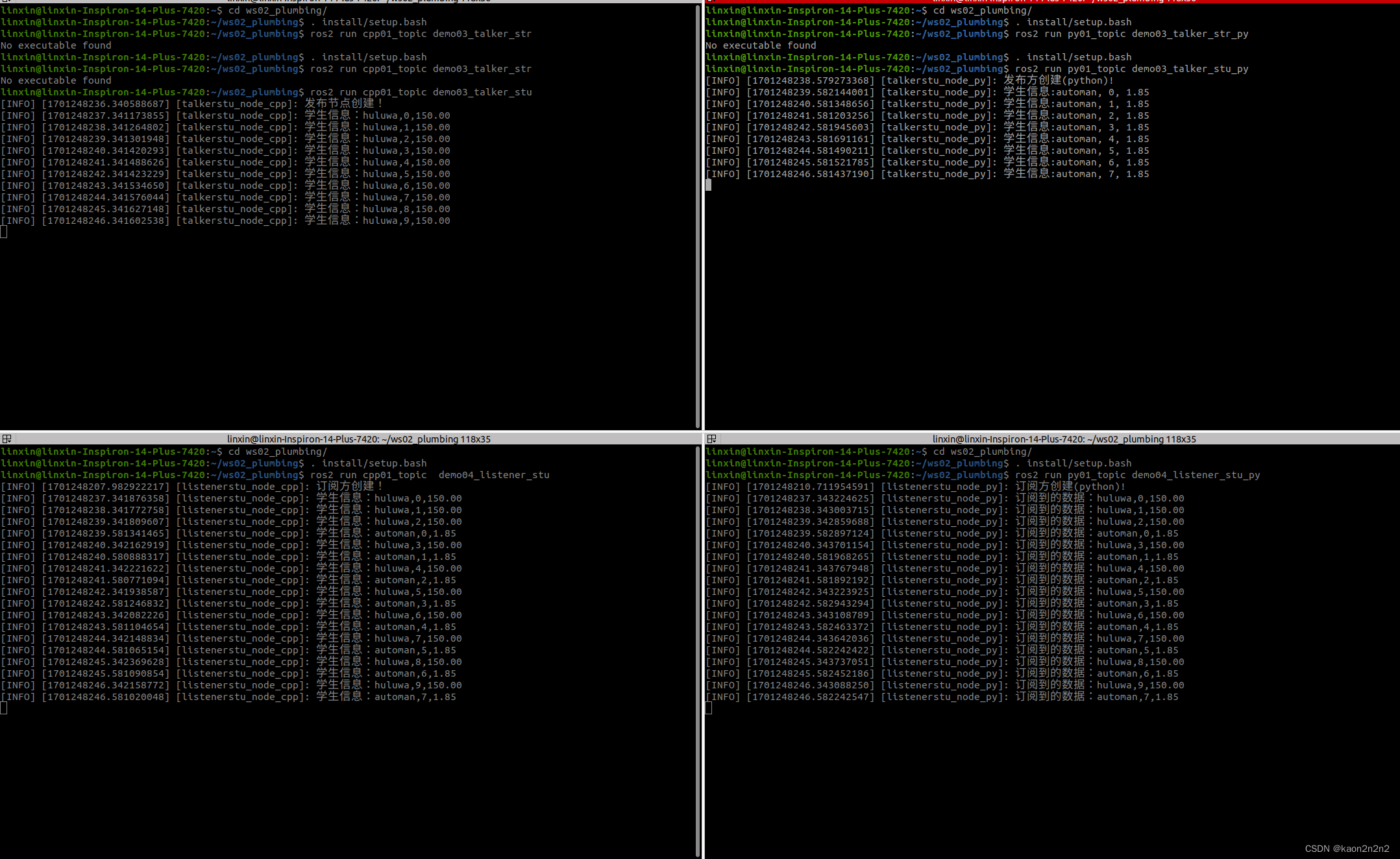This screenshot has width=1400, height=859.
Task: Click the cursor block in the top-right pane
Action: (x=708, y=185)
